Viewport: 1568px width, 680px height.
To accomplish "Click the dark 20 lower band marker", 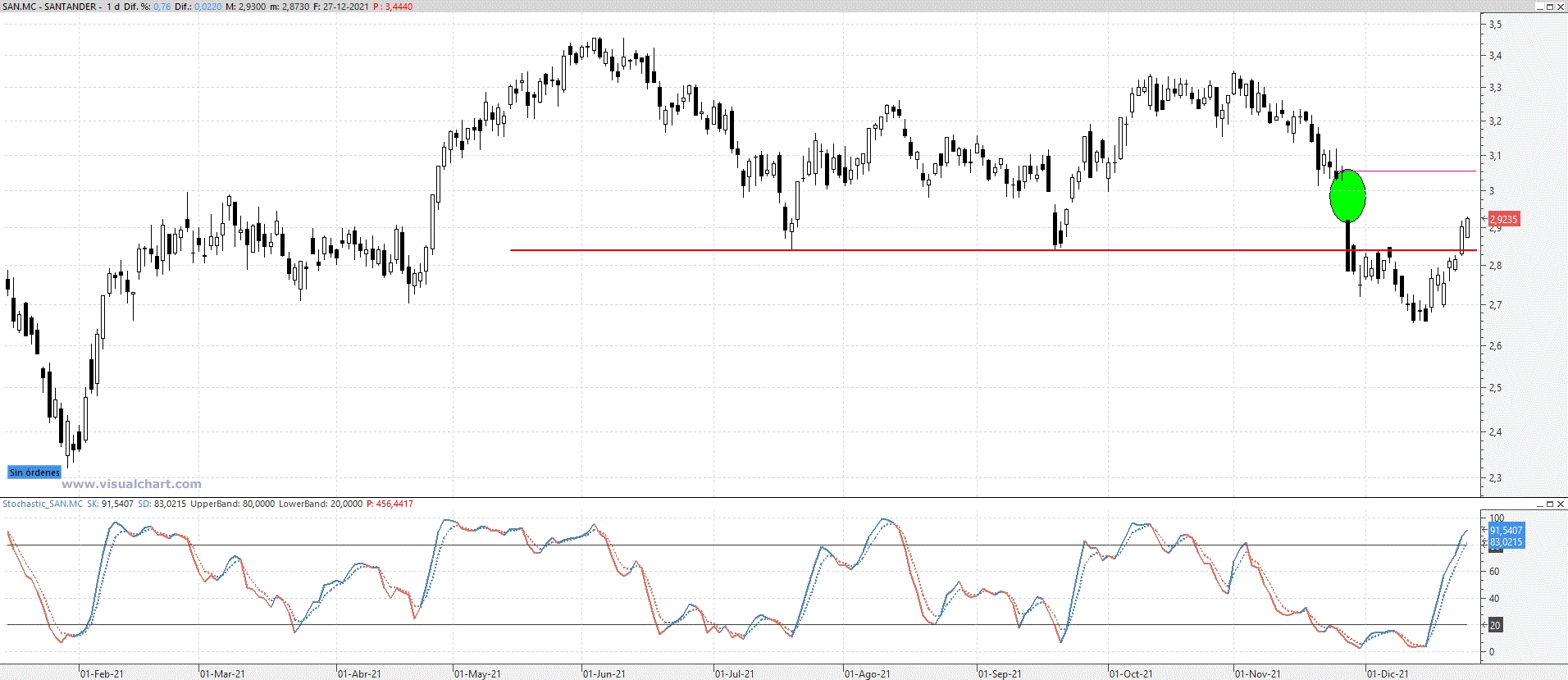I will pyautogui.click(x=1495, y=625).
